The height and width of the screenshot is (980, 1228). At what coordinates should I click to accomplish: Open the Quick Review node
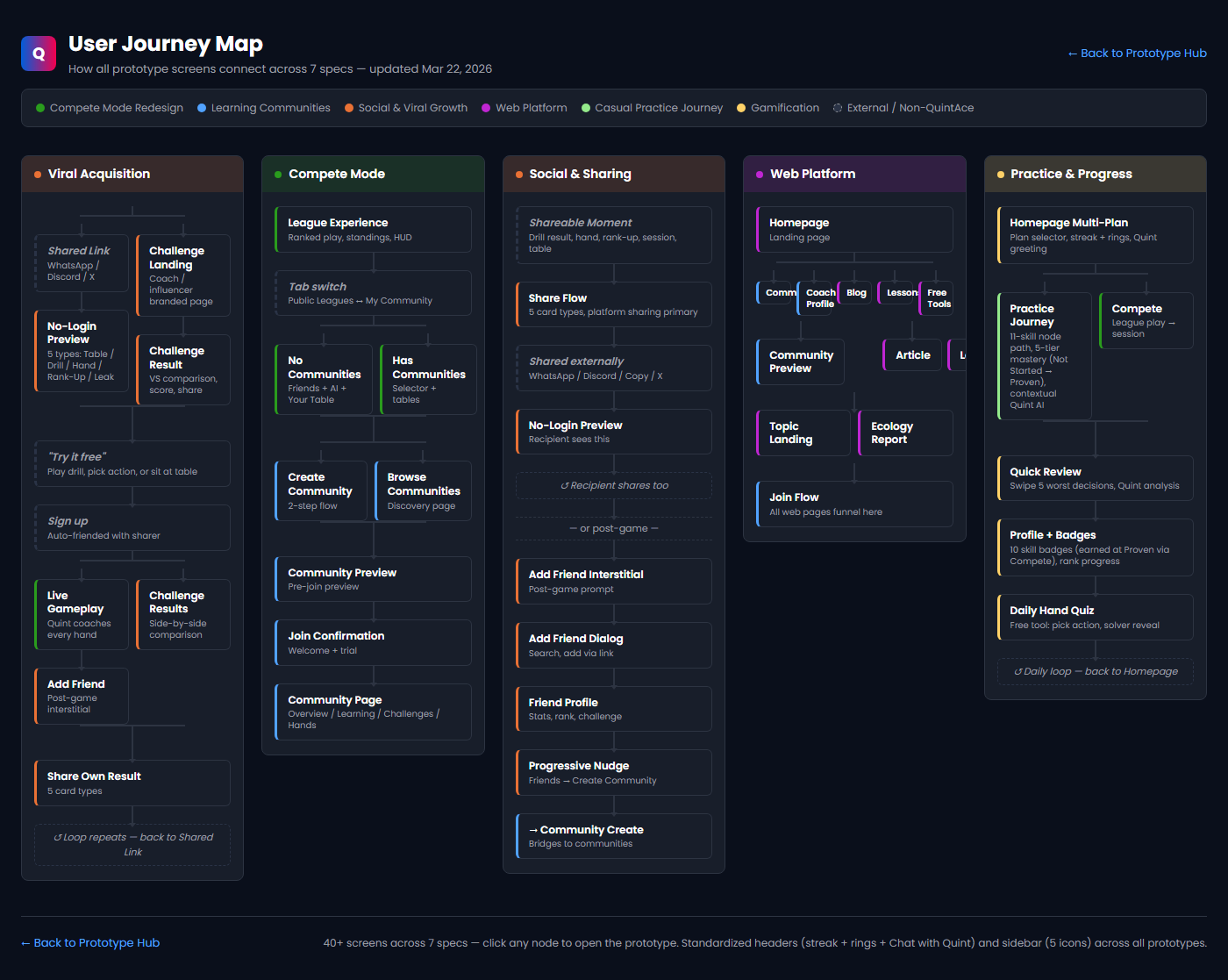click(x=1095, y=478)
